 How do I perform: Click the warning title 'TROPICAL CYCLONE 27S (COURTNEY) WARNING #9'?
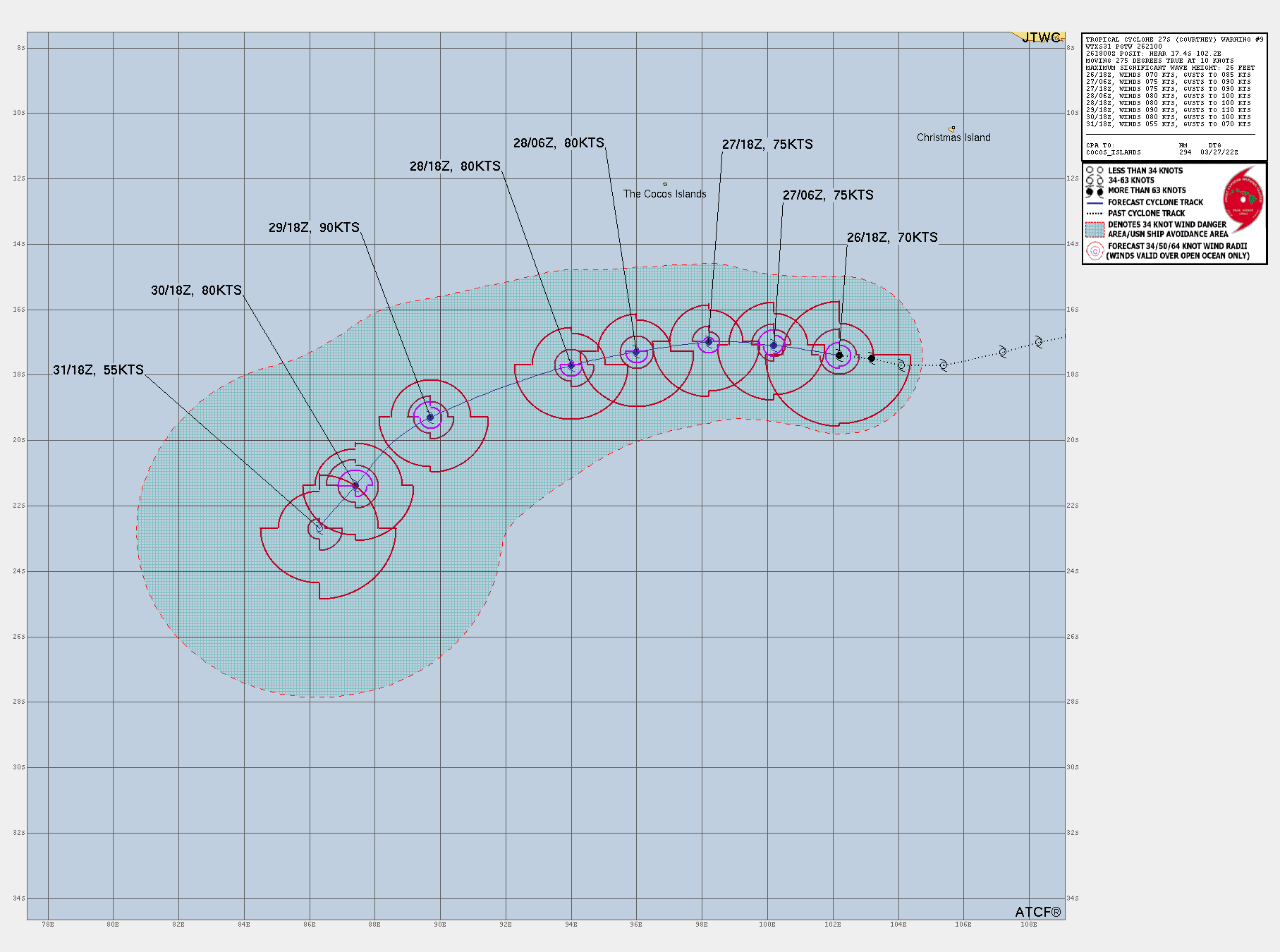coord(1174,39)
